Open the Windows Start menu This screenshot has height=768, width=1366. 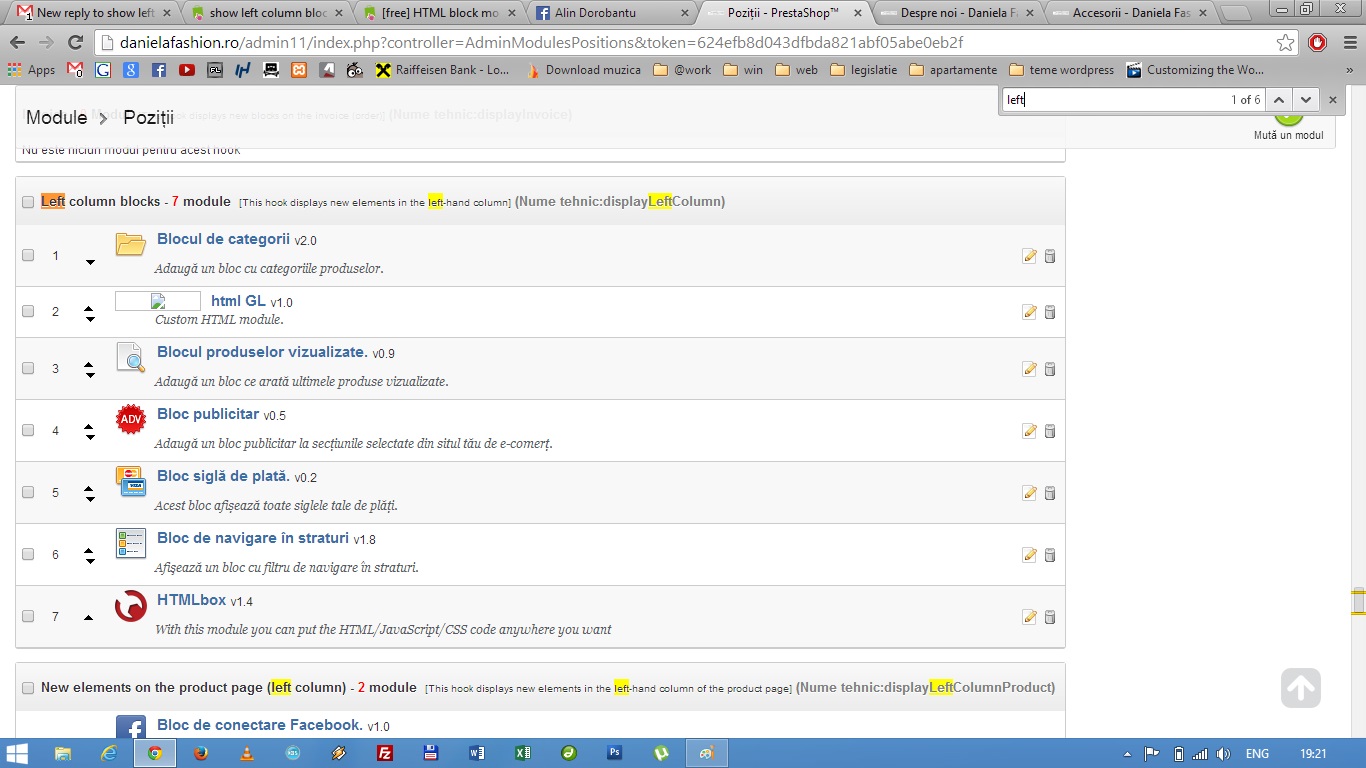click(17, 753)
